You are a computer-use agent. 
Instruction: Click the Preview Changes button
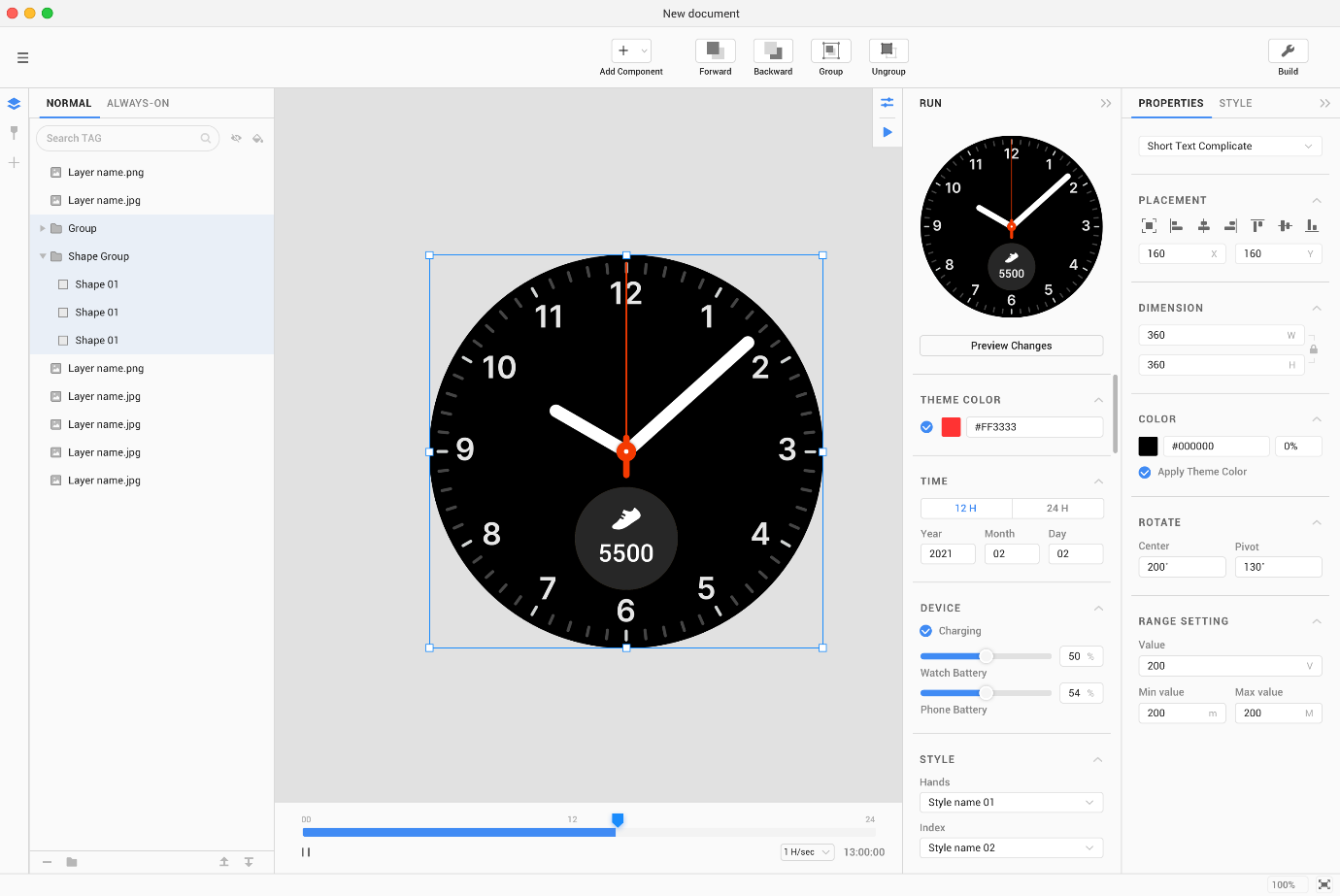[x=1011, y=346]
